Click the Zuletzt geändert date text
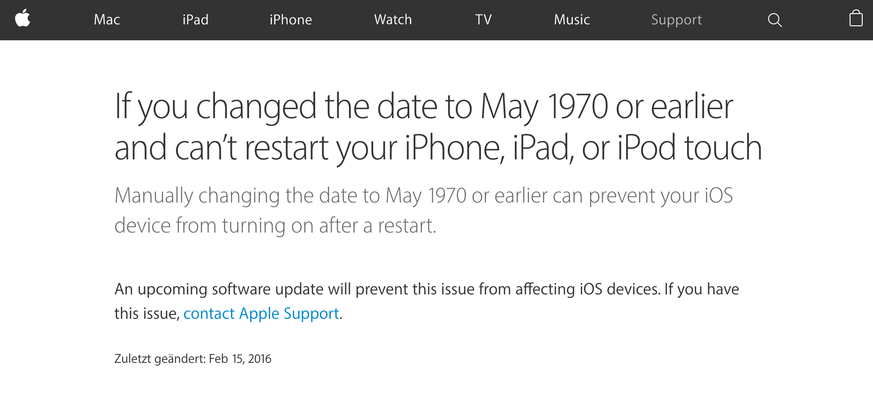Screen dimensions: 873x406 (193, 359)
